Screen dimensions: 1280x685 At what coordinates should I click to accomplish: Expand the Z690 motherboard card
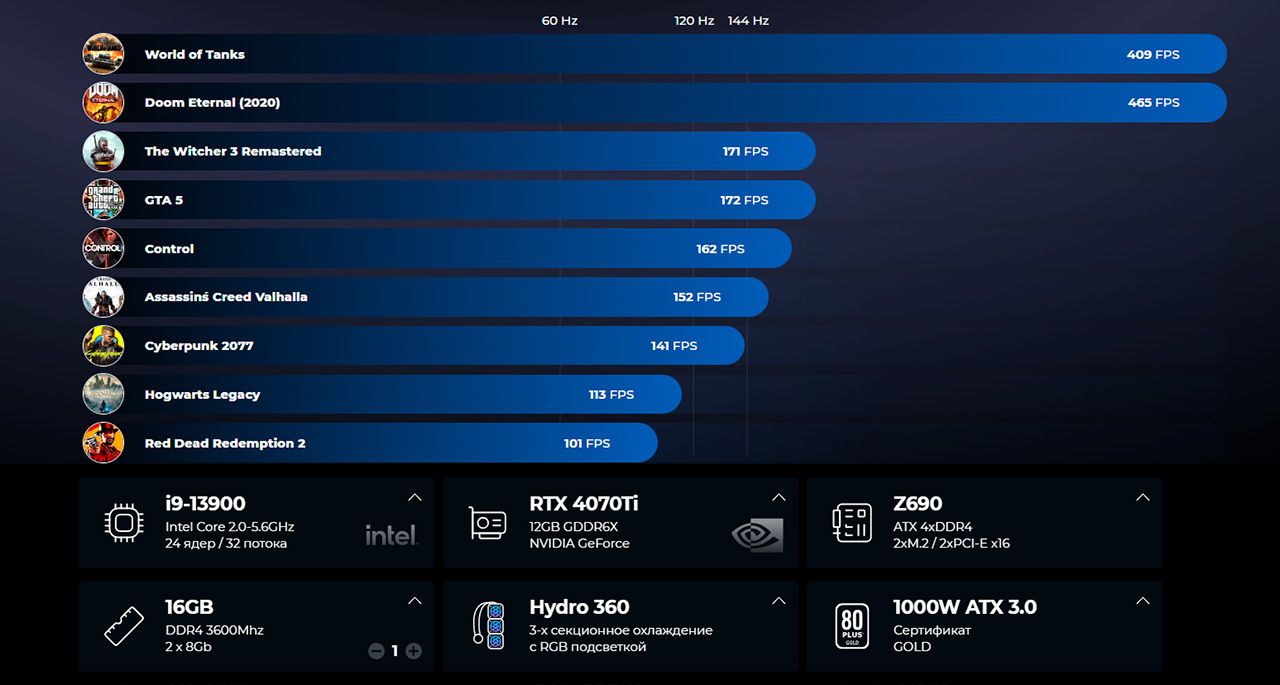(1142, 497)
